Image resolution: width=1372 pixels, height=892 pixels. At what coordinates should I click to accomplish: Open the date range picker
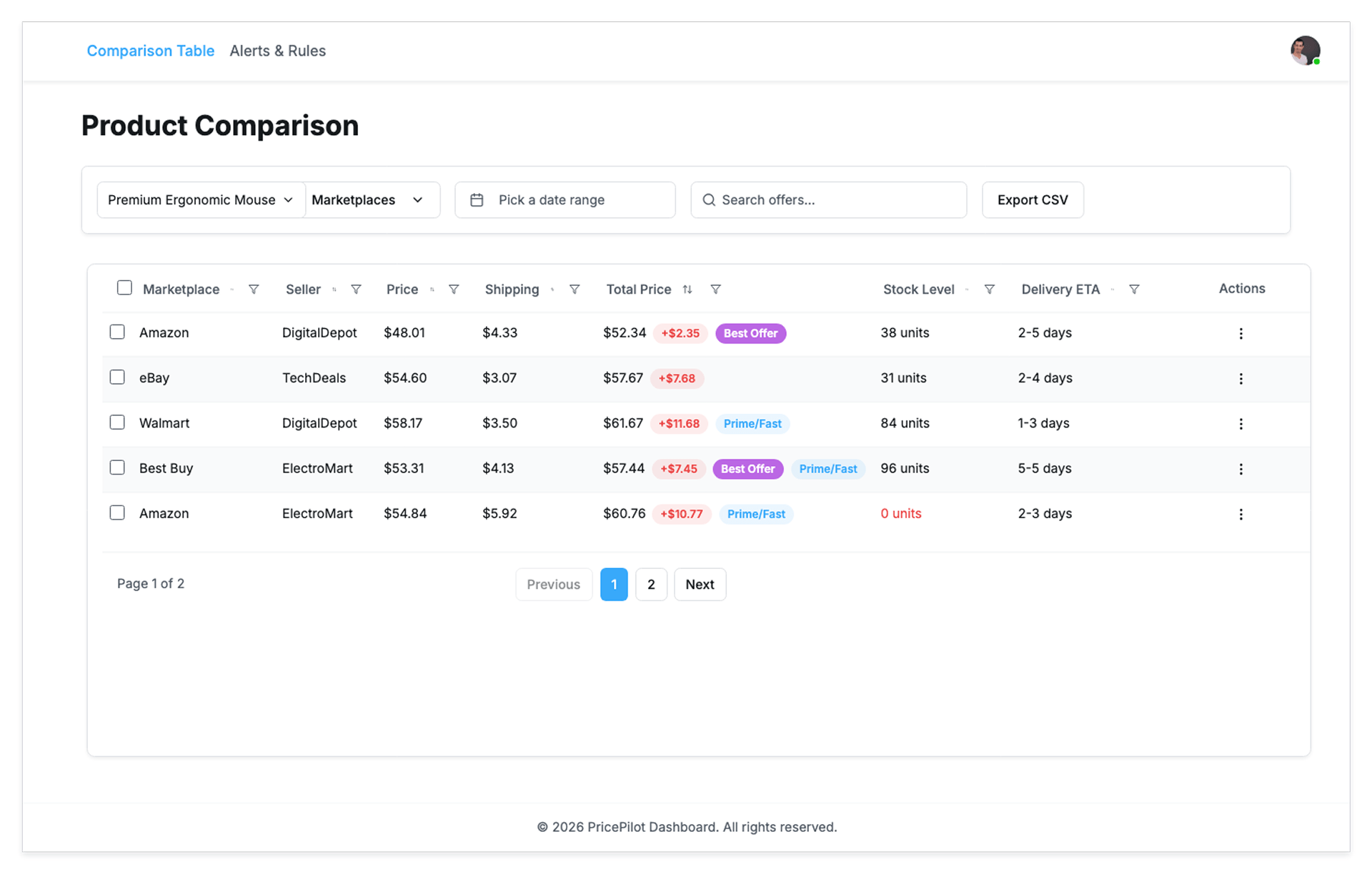565,200
